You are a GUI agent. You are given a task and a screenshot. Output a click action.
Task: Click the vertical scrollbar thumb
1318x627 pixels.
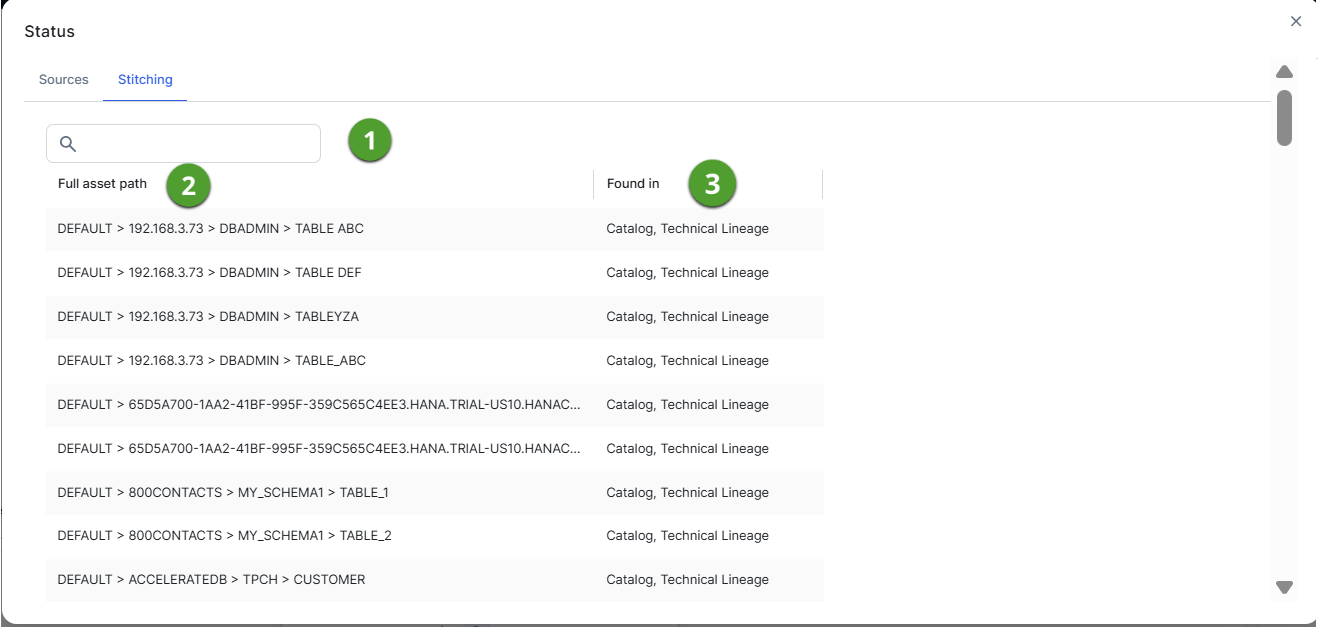click(1285, 117)
